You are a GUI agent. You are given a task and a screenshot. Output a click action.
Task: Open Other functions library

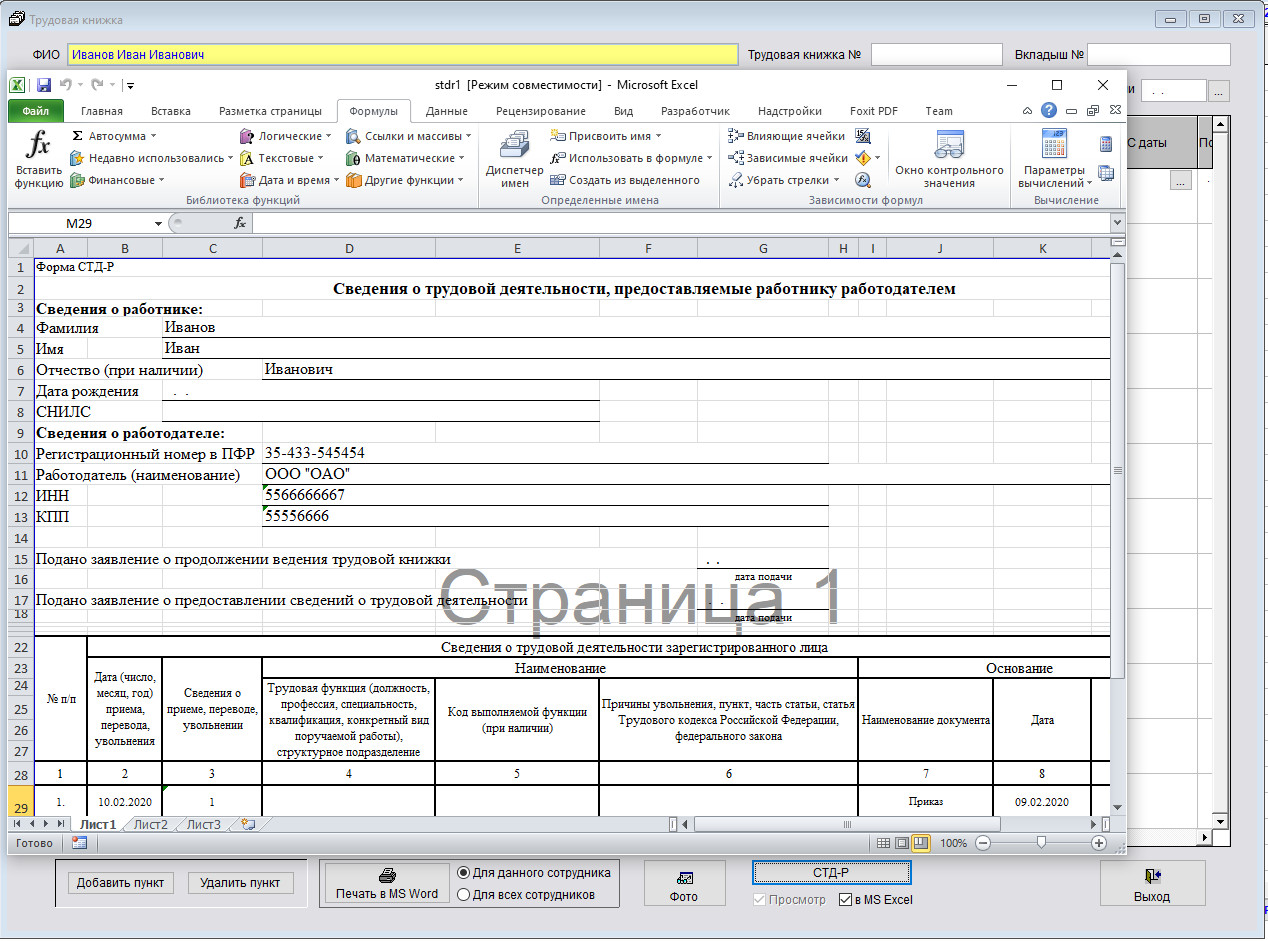[x=405, y=180]
